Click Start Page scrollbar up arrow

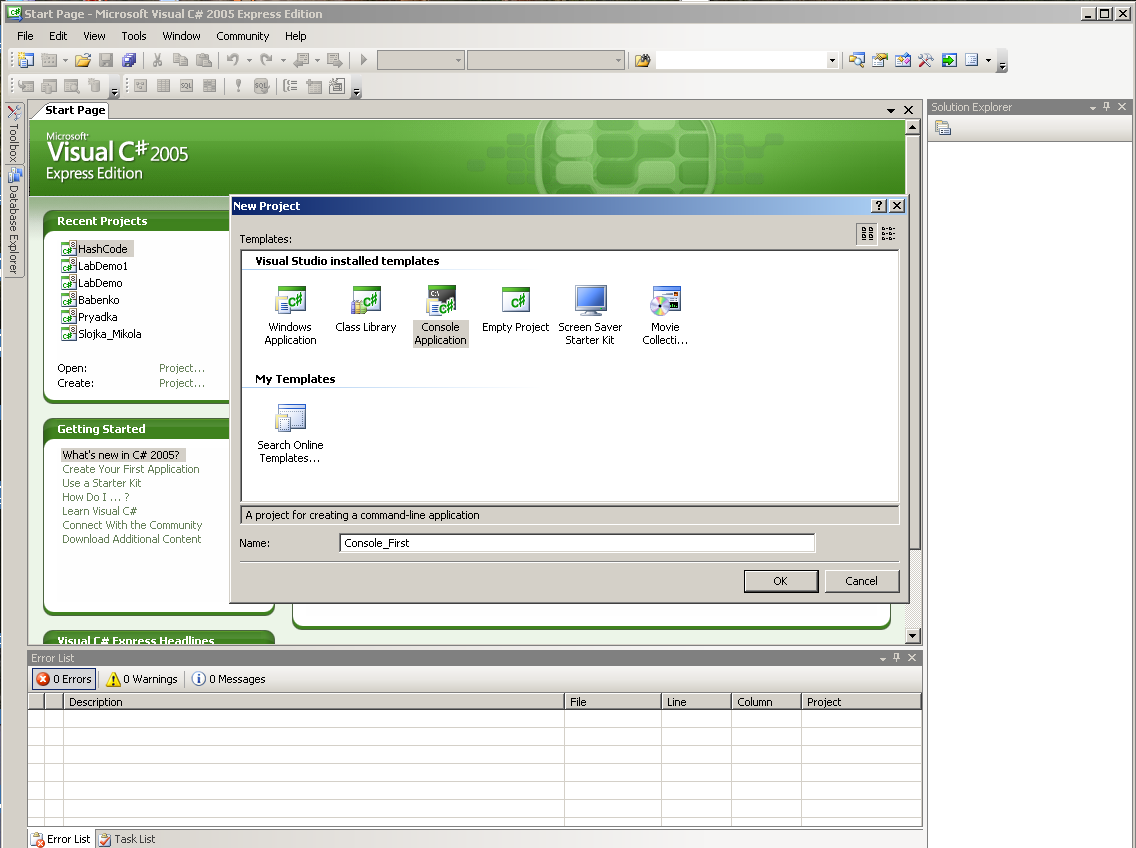913,128
